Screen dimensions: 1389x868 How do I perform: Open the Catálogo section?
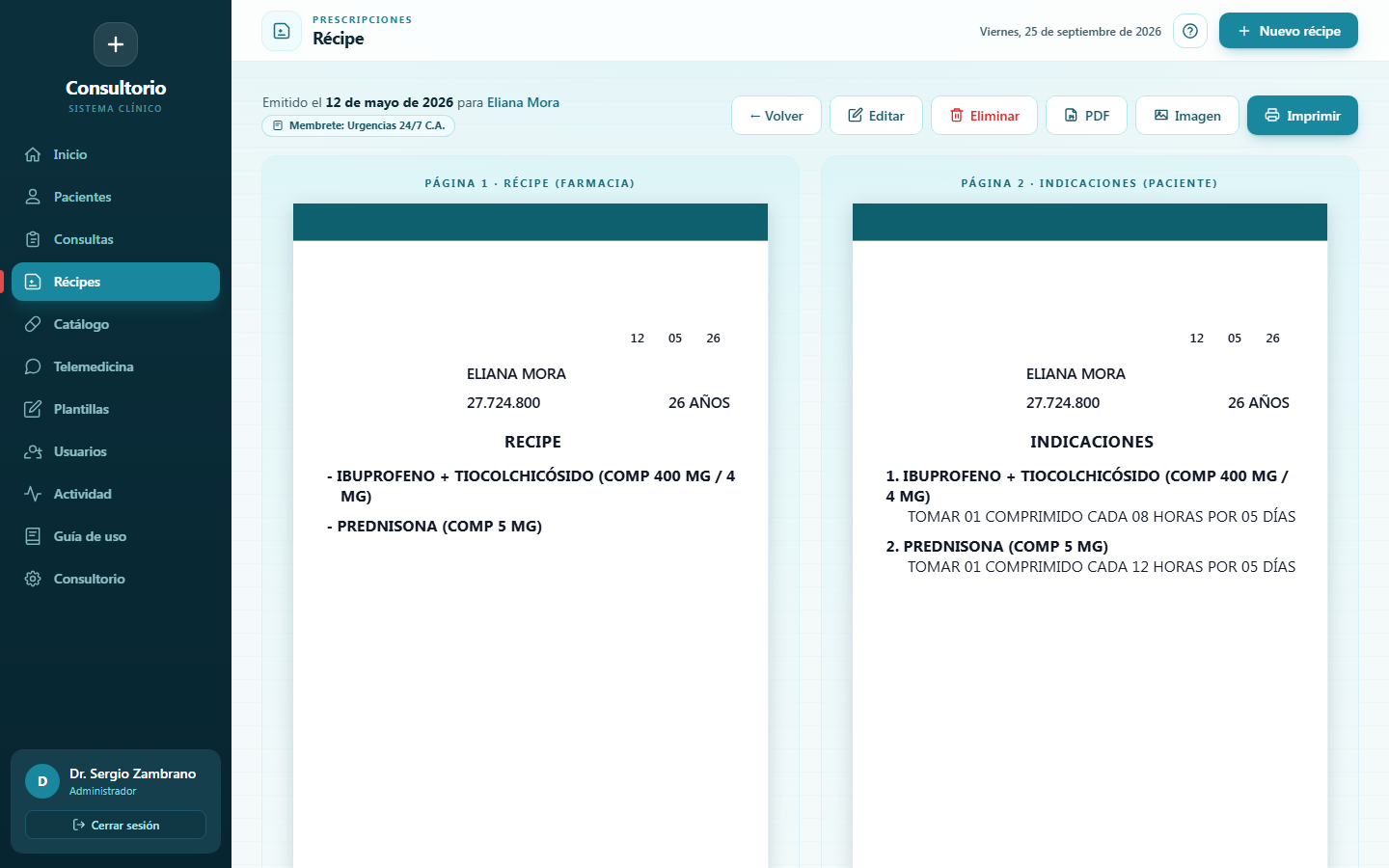click(116, 324)
